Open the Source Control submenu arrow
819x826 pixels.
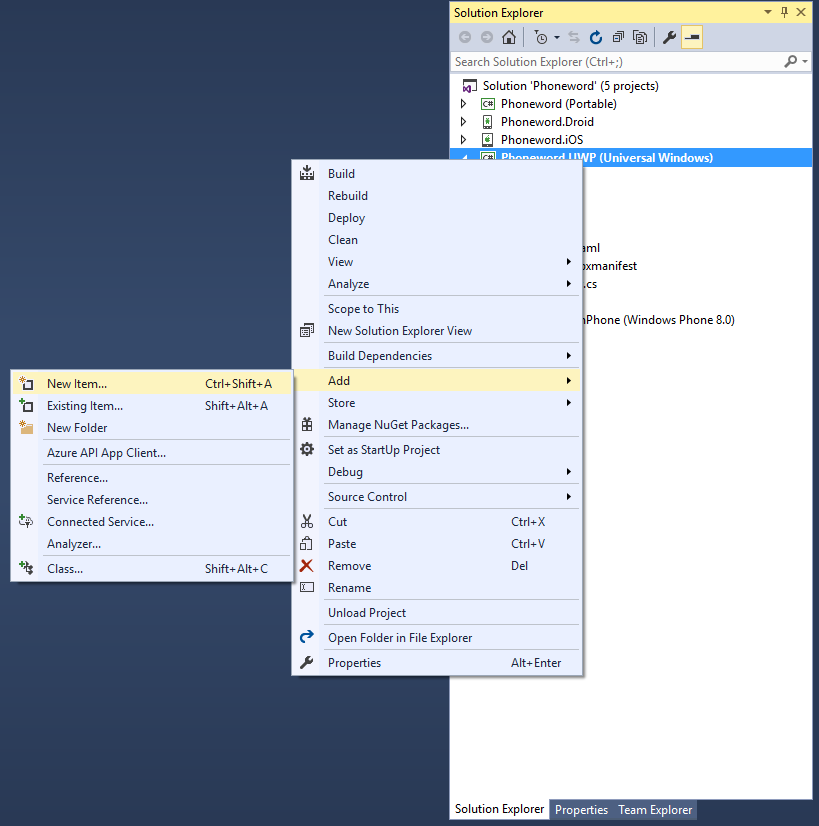click(x=569, y=497)
